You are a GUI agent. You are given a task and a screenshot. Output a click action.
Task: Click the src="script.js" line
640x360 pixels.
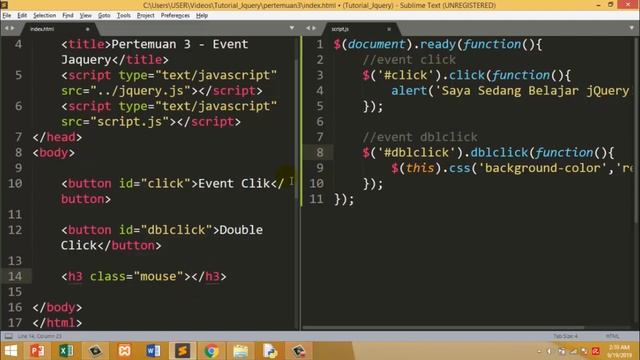click(151, 122)
